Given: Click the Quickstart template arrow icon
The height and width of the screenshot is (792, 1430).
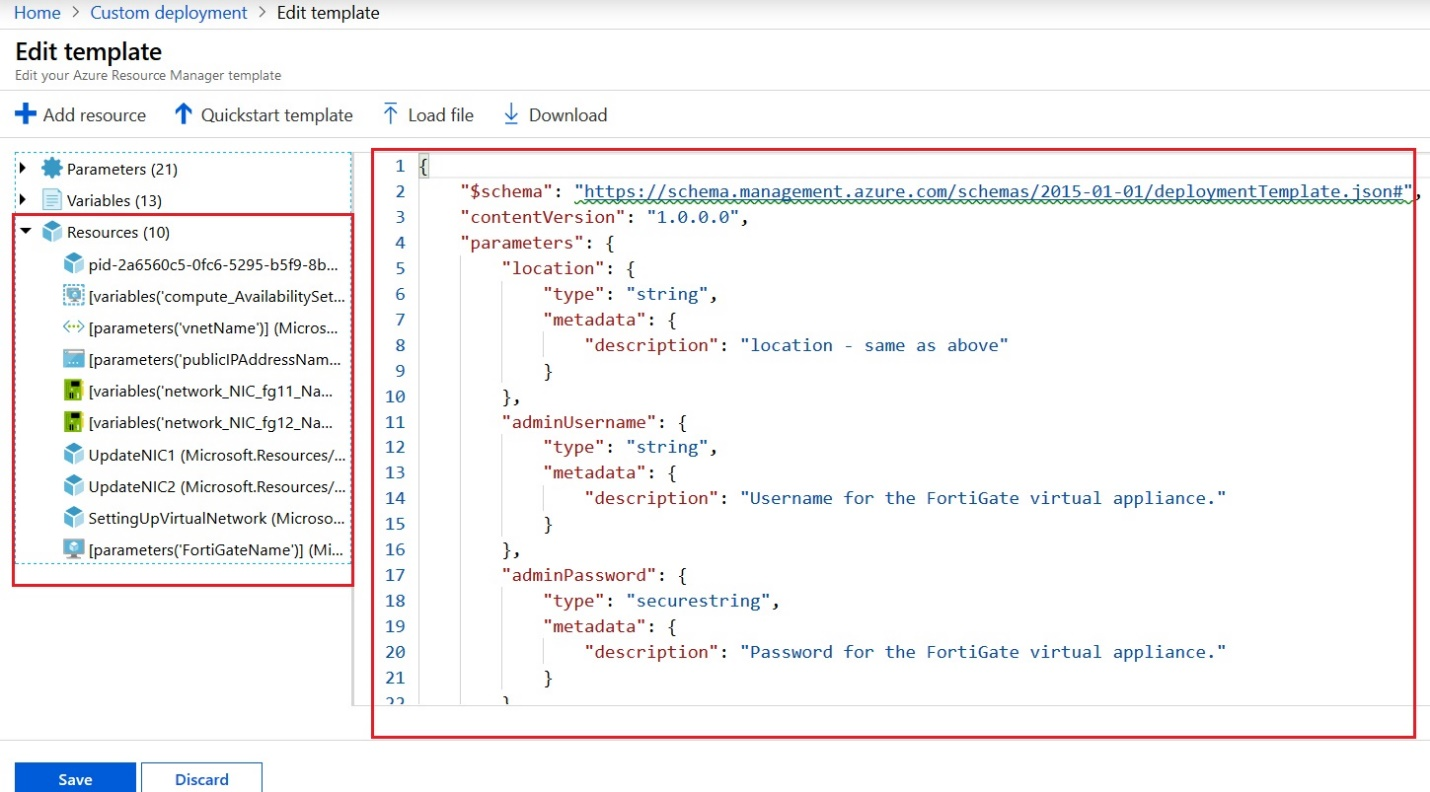Looking at the screenshot, I should pos(182,114).
